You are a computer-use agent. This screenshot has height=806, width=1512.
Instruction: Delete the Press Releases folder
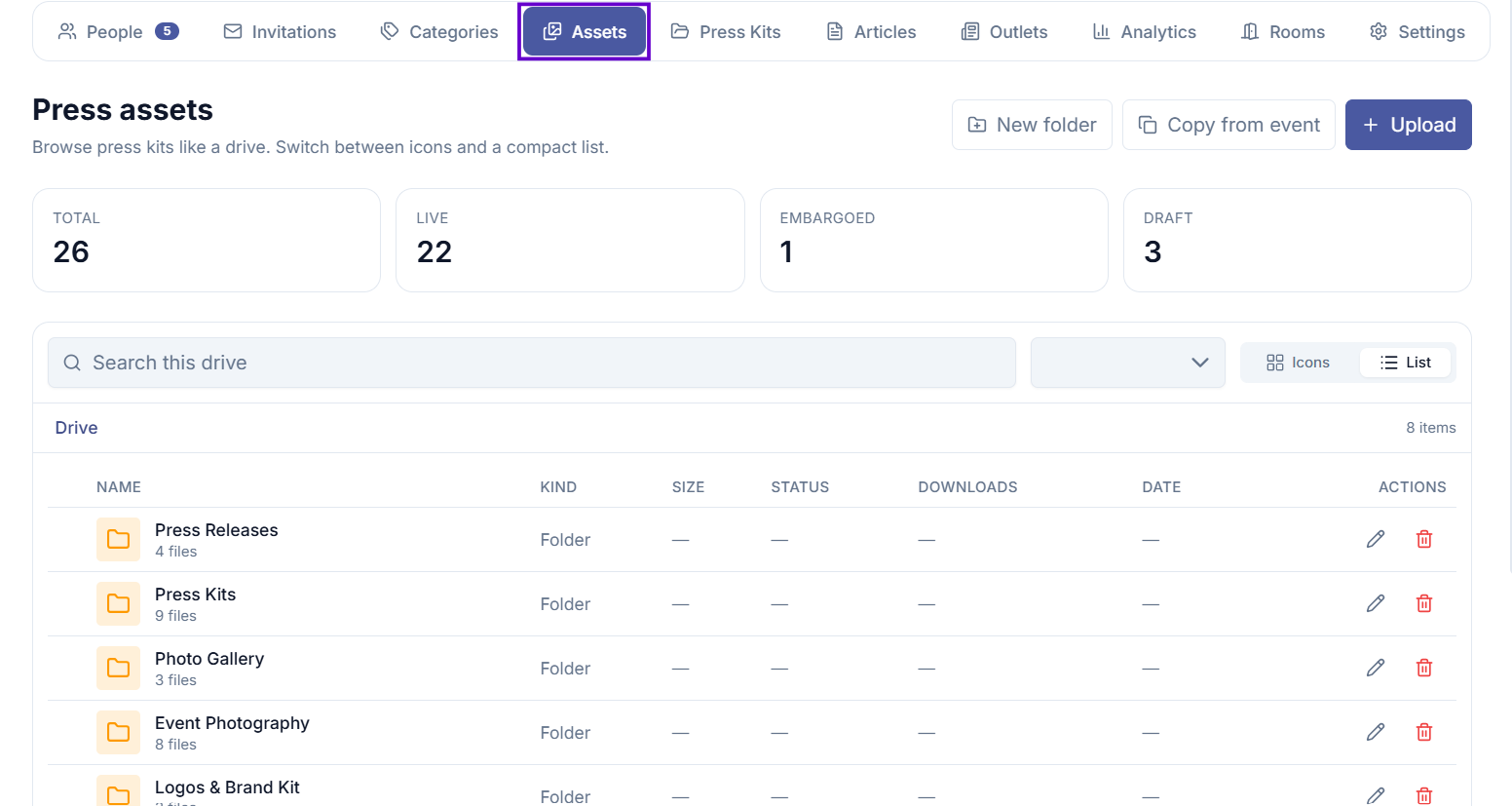click(x=1424, y=539)
